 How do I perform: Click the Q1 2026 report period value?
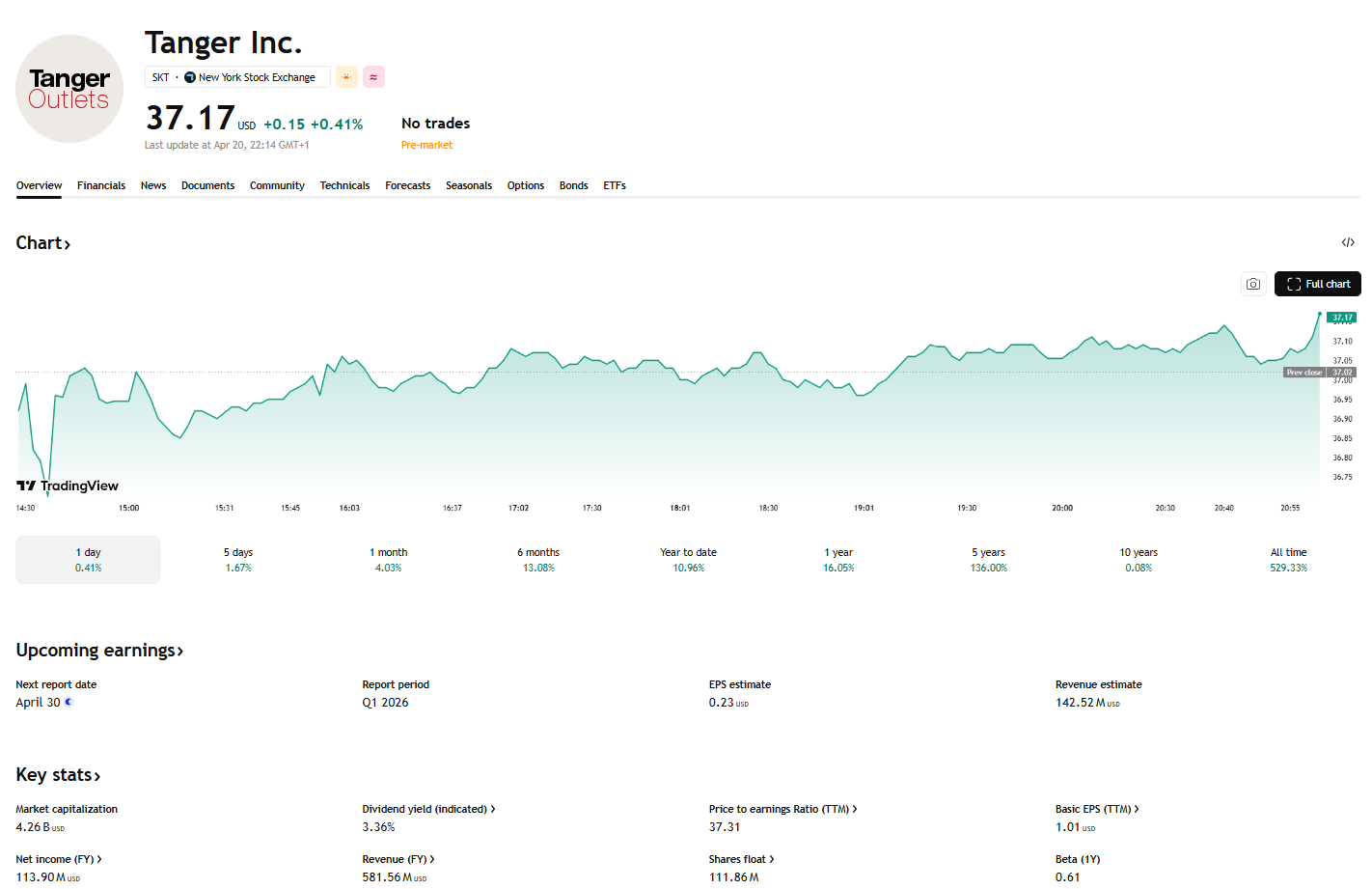pyautogui.click(x=385, y=703)
